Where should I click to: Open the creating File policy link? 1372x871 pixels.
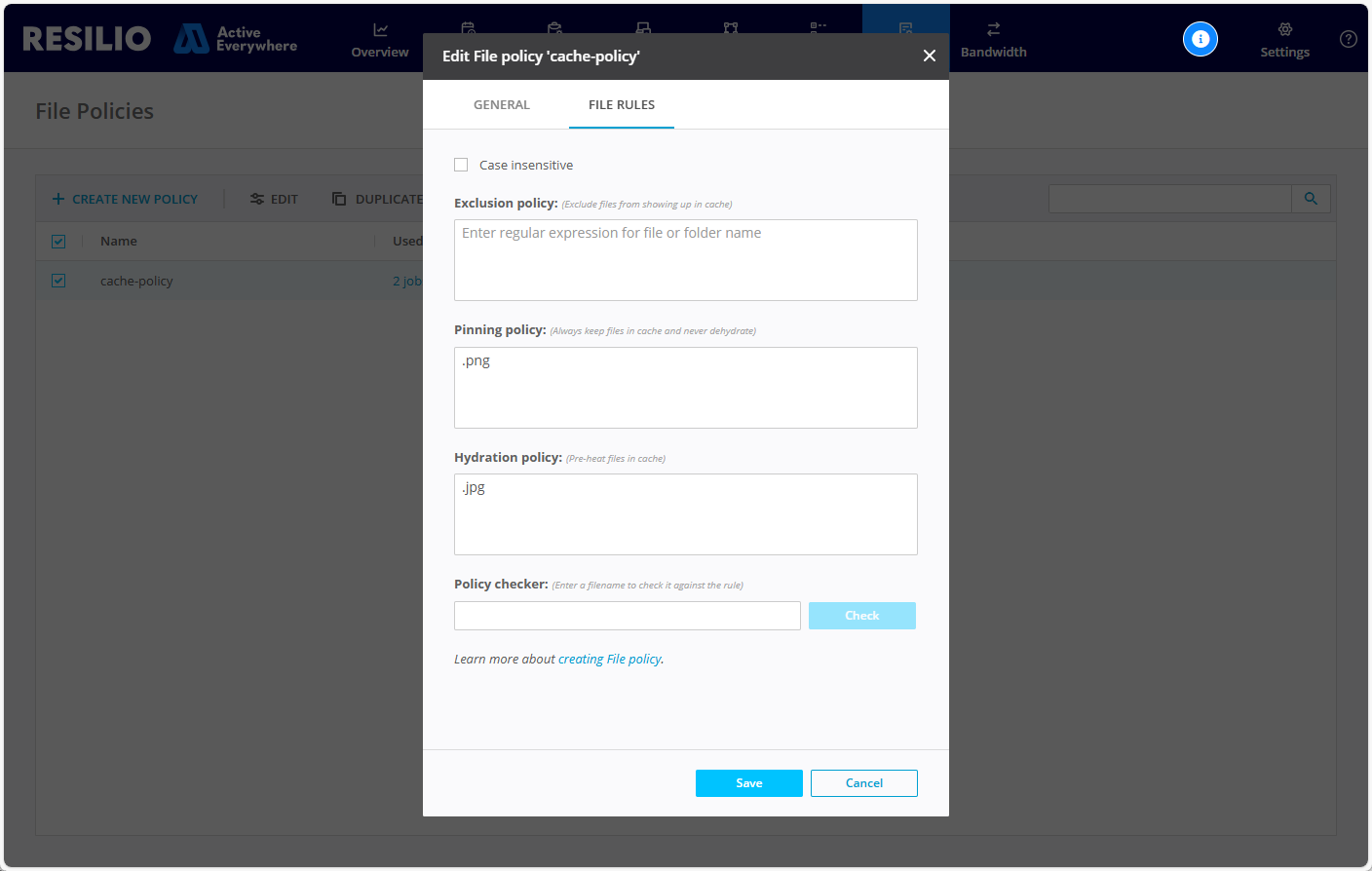(609, 660)
